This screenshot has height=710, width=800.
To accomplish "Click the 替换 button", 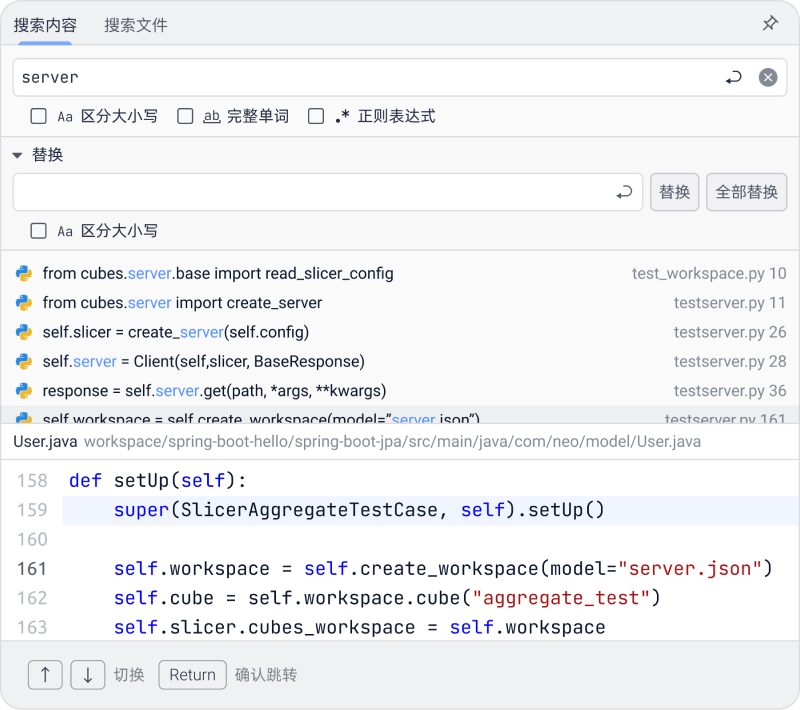I will tap(674, 192).
